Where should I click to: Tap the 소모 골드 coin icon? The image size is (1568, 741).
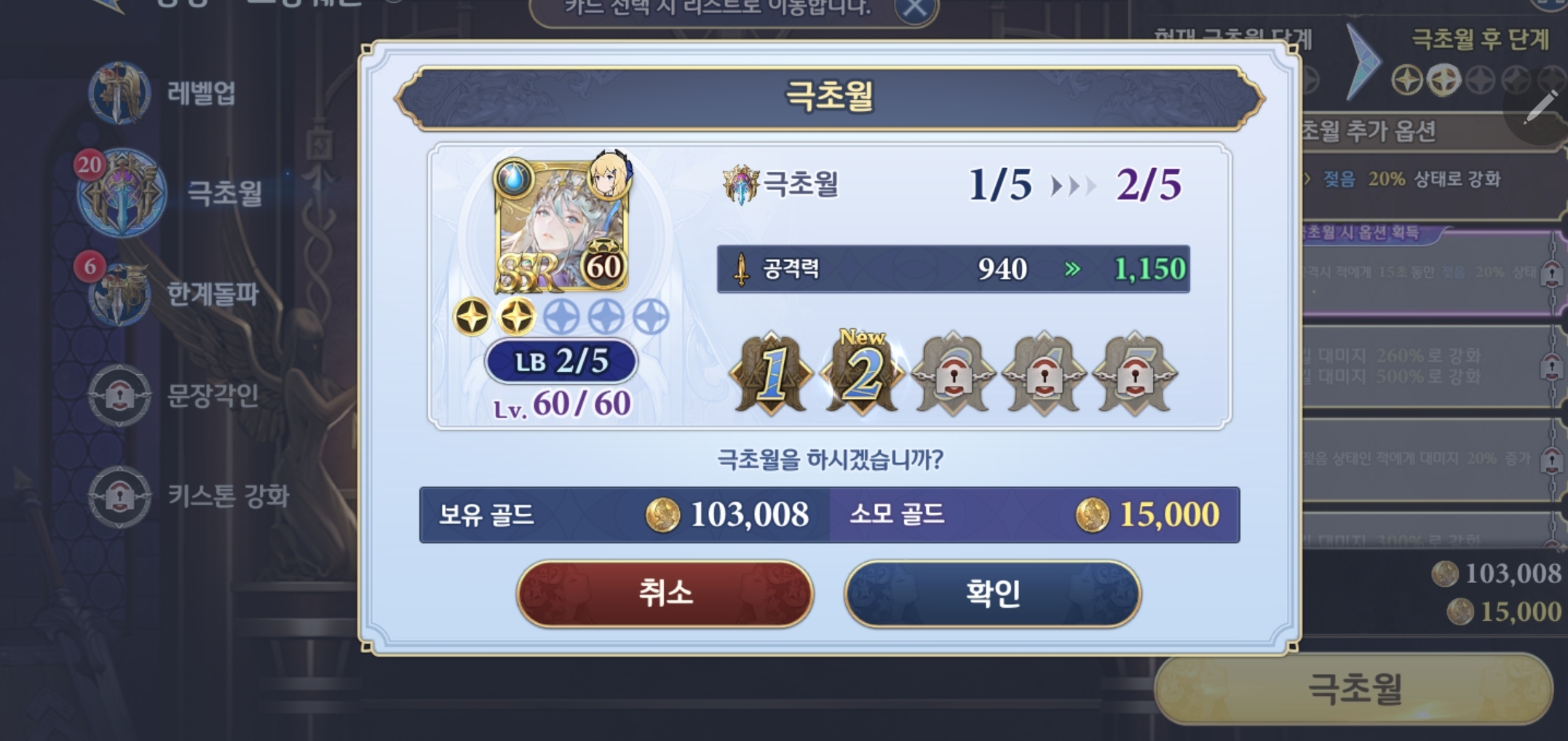(1093, 515)
